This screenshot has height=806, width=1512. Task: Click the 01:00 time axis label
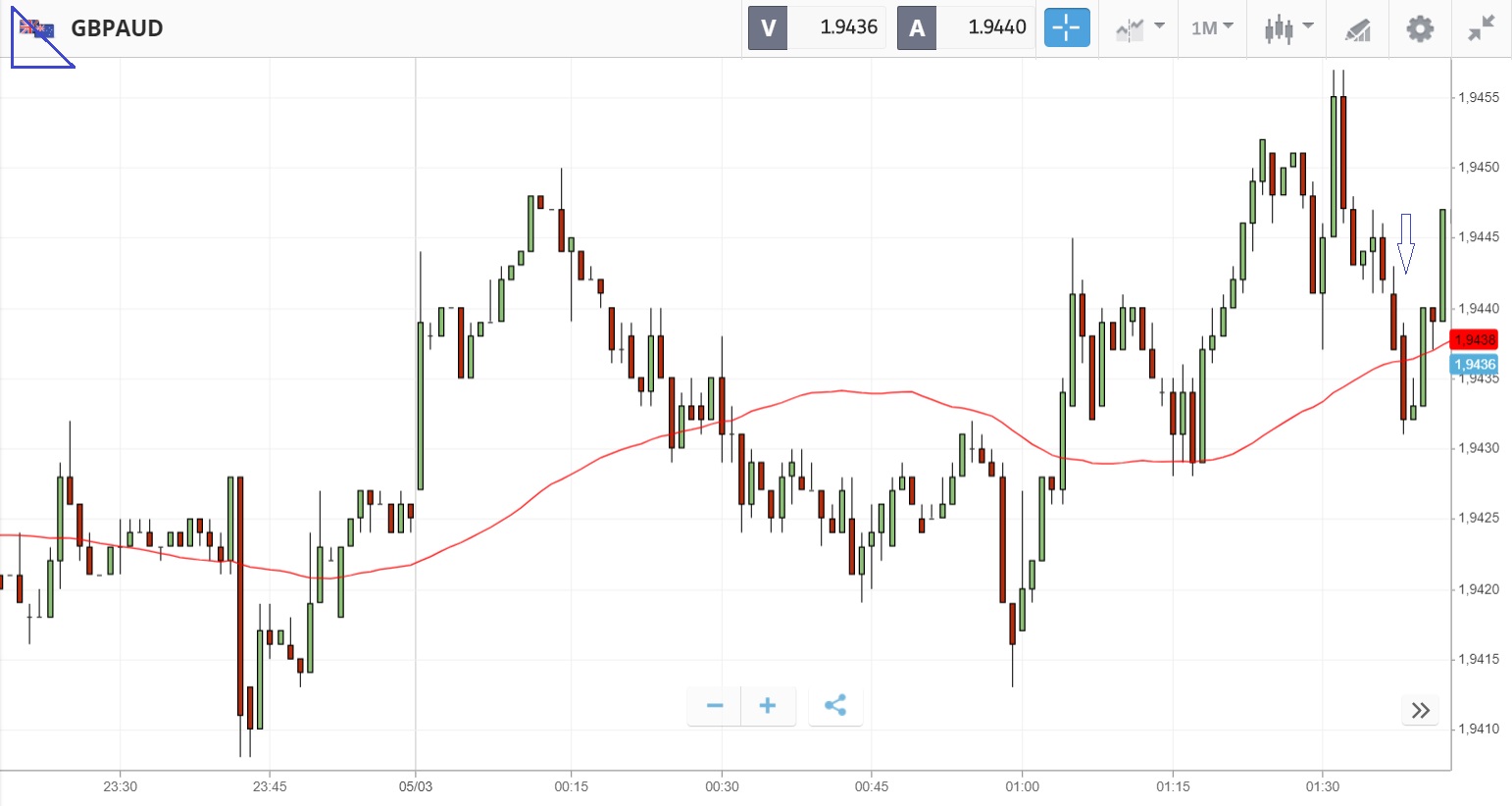1022,786
